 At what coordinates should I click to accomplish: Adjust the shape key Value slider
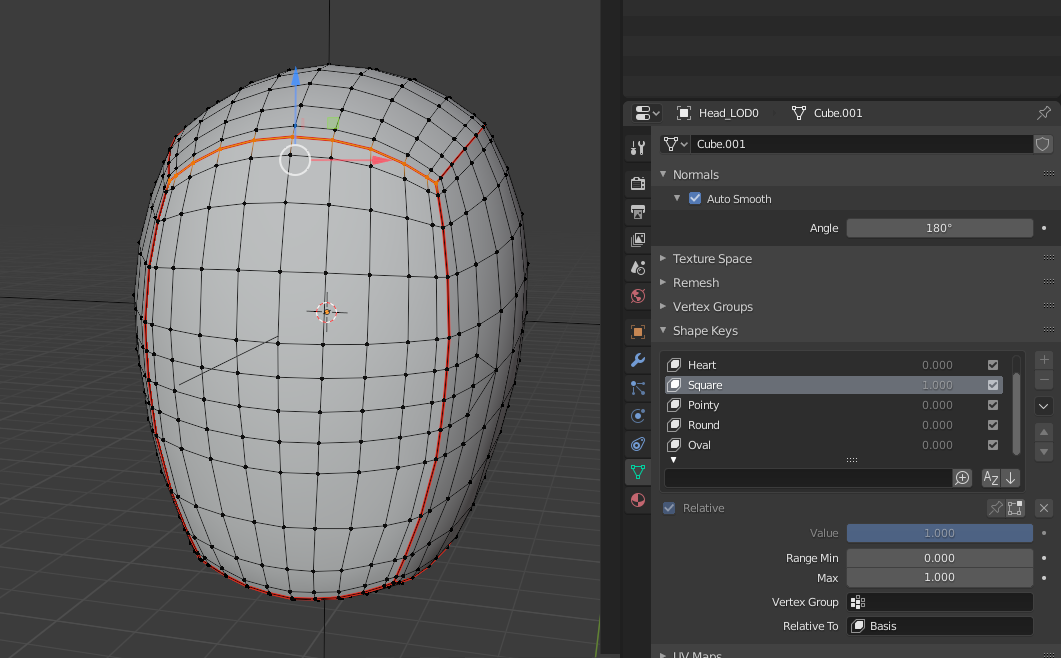coord(938,532)
